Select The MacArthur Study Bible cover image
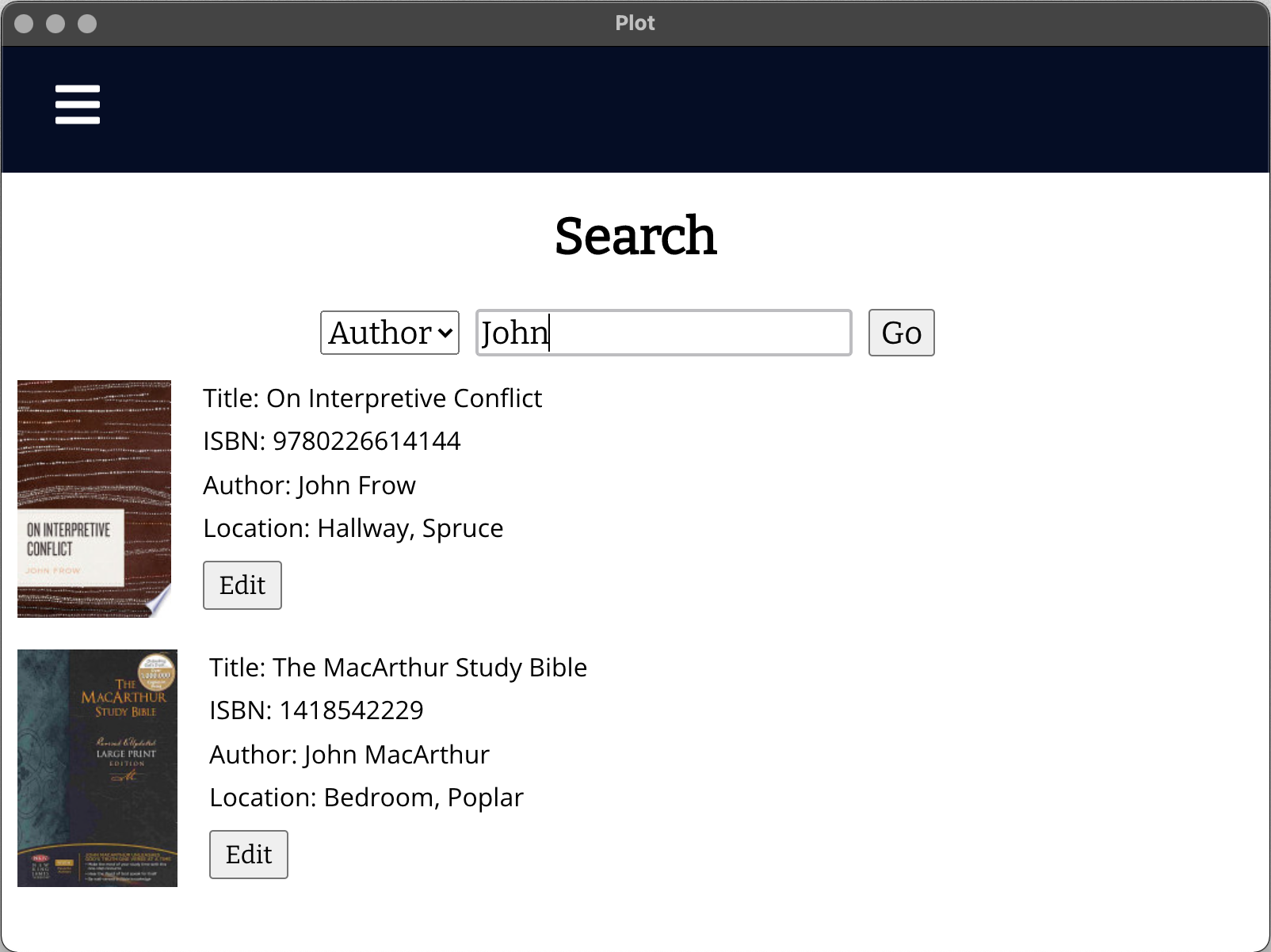Screen dimensions: 1271x952 pos(97,767)
